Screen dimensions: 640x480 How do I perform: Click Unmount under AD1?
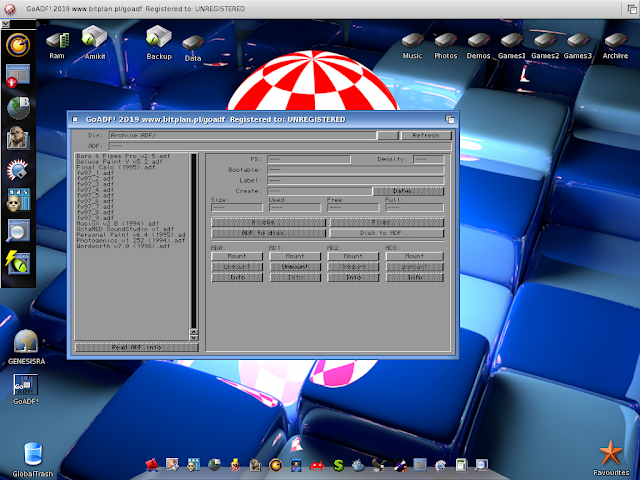coord(295,267)
